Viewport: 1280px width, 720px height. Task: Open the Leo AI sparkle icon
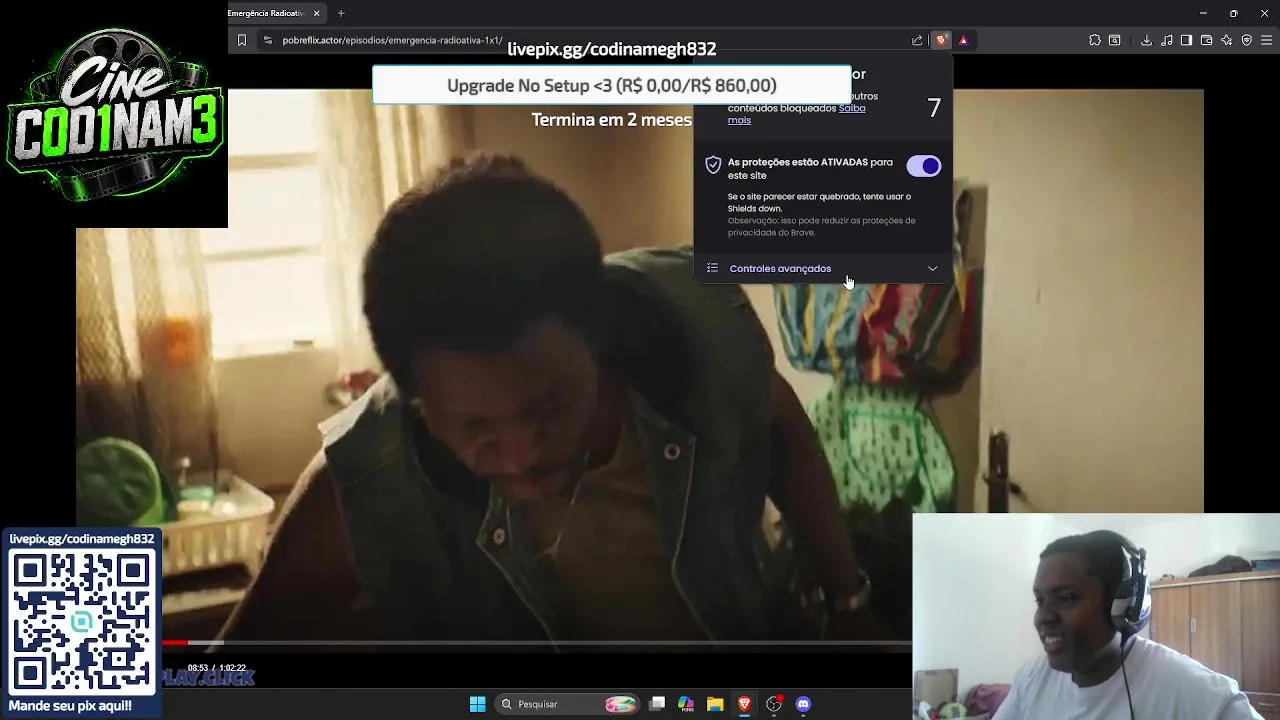pos(1227,40)
